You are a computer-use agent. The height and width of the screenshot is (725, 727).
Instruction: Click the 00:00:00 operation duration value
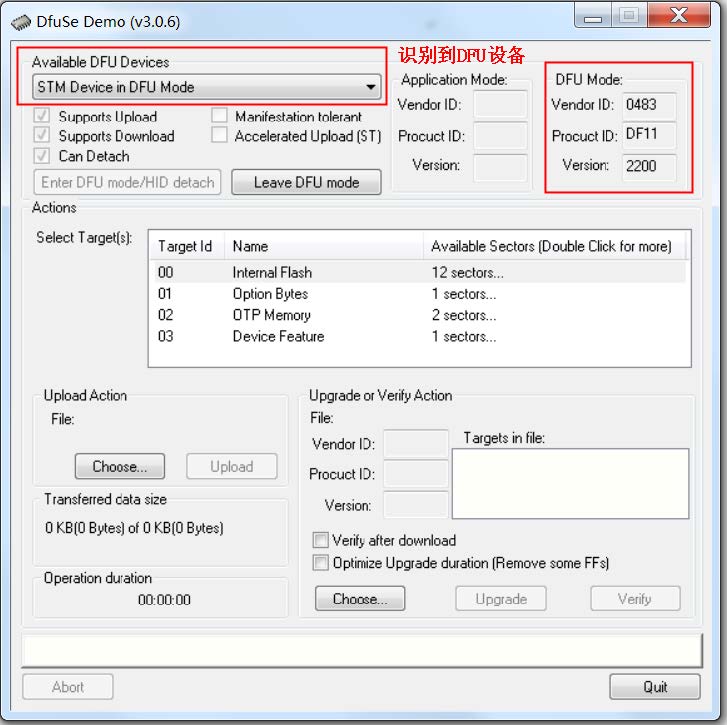pos(164,600)
